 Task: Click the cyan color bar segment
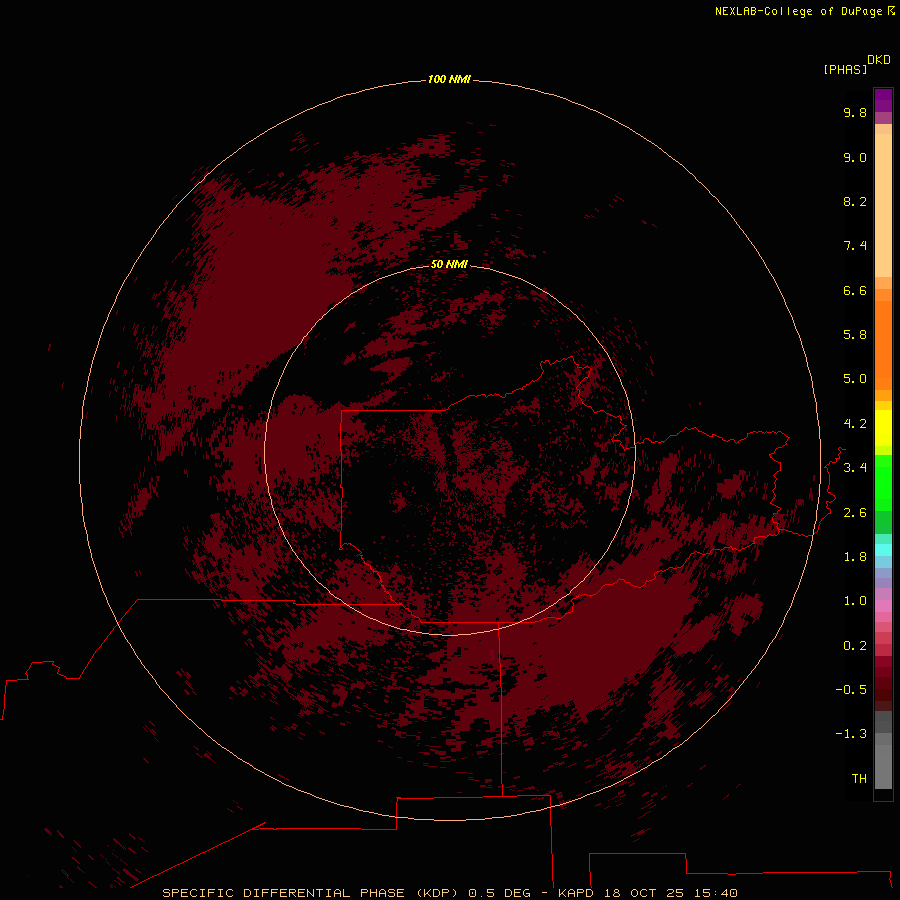pos(883,550)
